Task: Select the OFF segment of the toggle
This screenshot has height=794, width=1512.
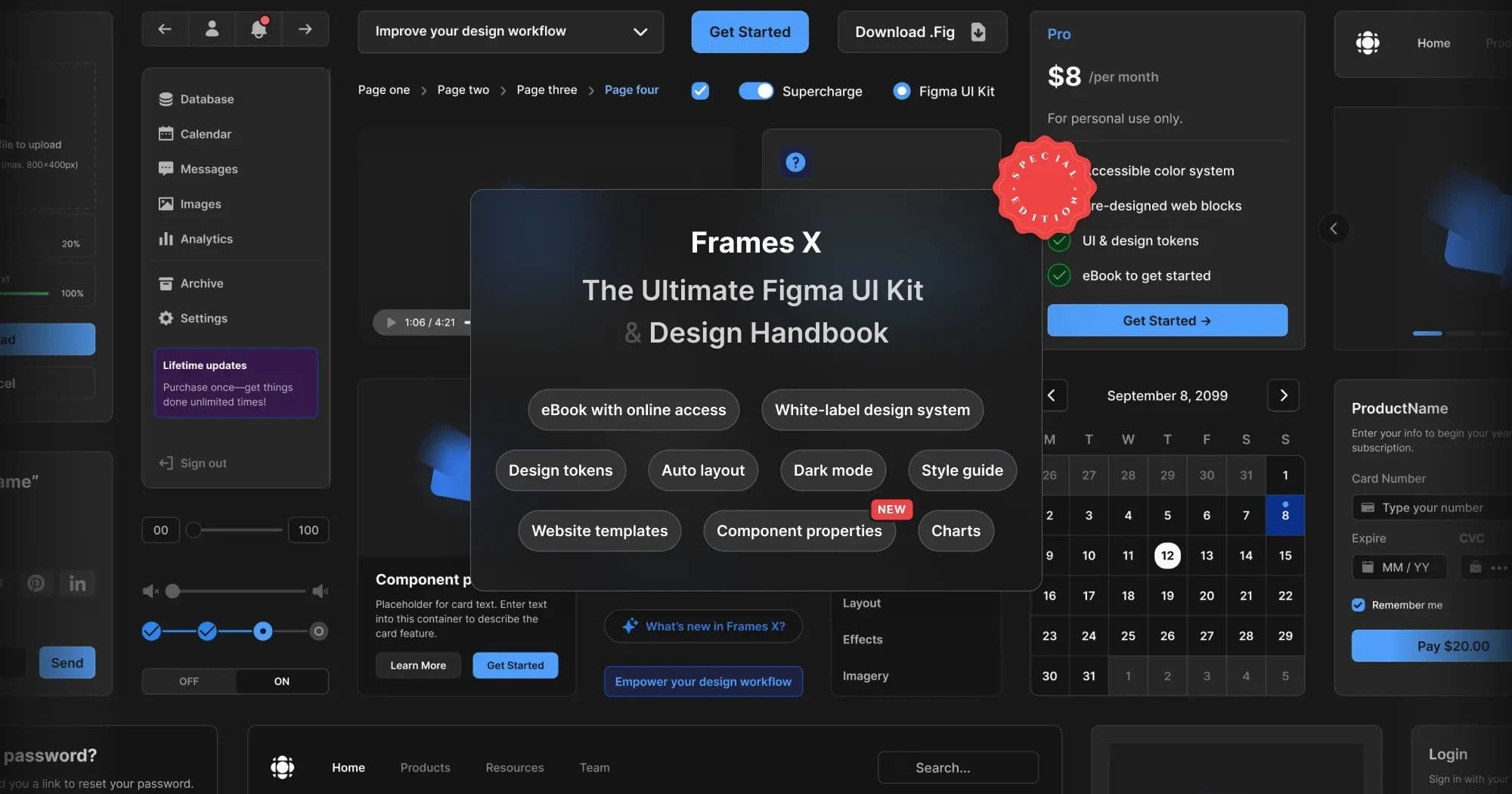Action: pyautogui.click(x=189, y=681)
